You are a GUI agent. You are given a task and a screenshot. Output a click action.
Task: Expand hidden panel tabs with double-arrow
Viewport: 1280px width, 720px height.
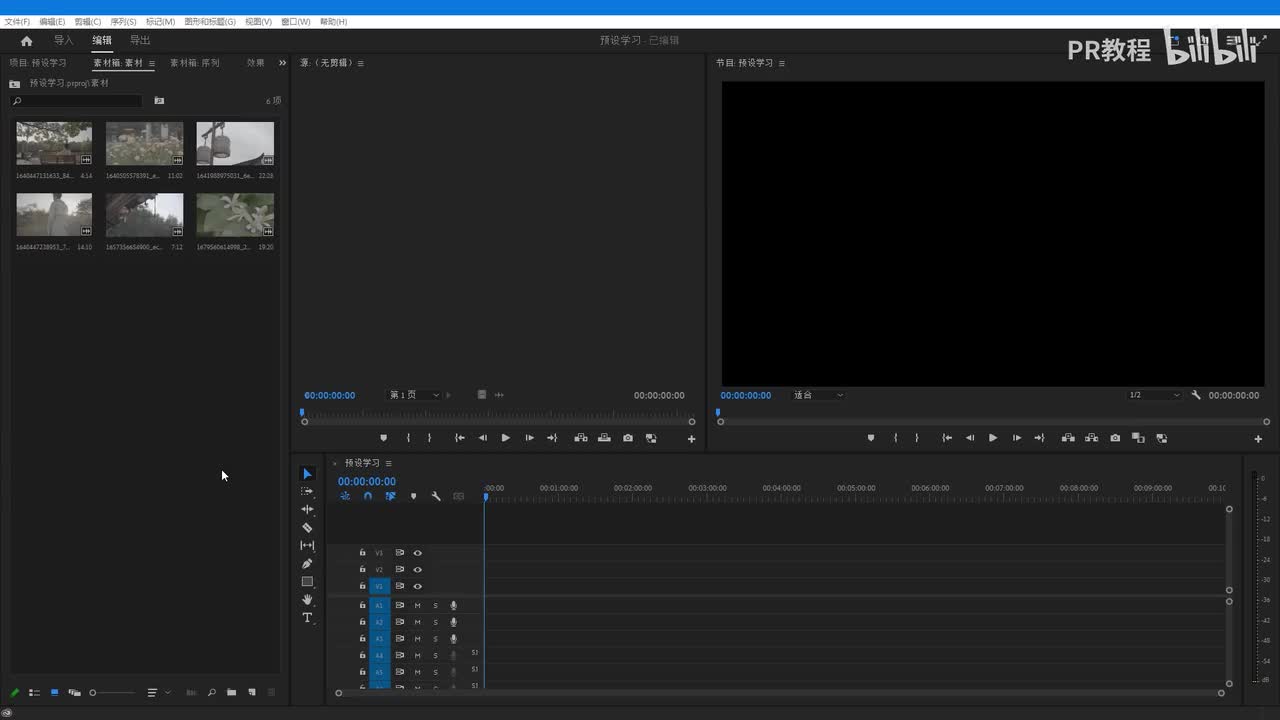(282, 63)
